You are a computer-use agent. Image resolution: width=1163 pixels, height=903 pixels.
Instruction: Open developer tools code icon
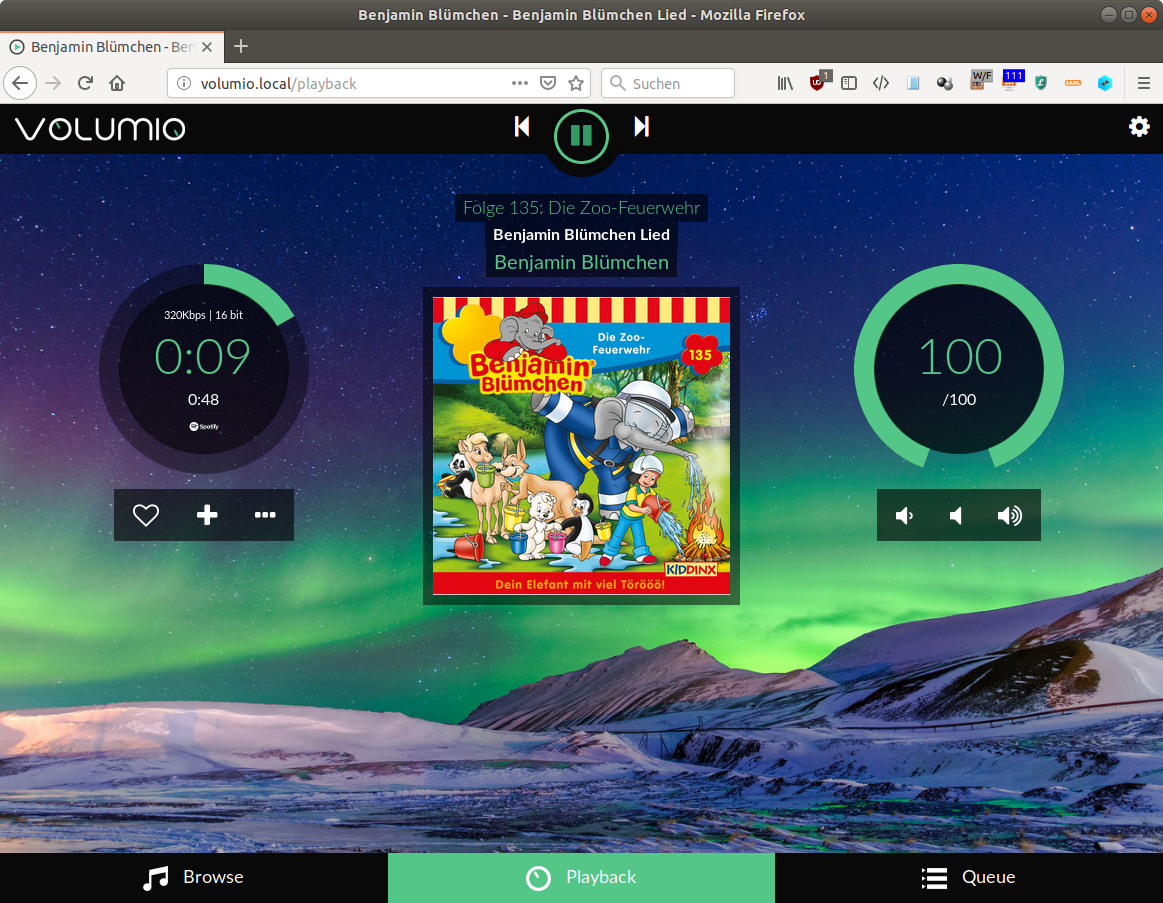pyautogui.click(x=881, y=83)
